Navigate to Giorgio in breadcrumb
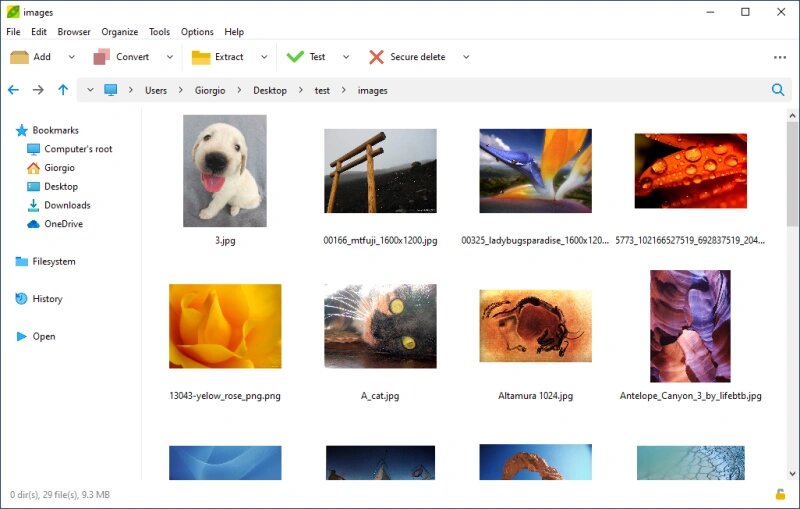This screenshot has height=509, width=800. (210, 90)
